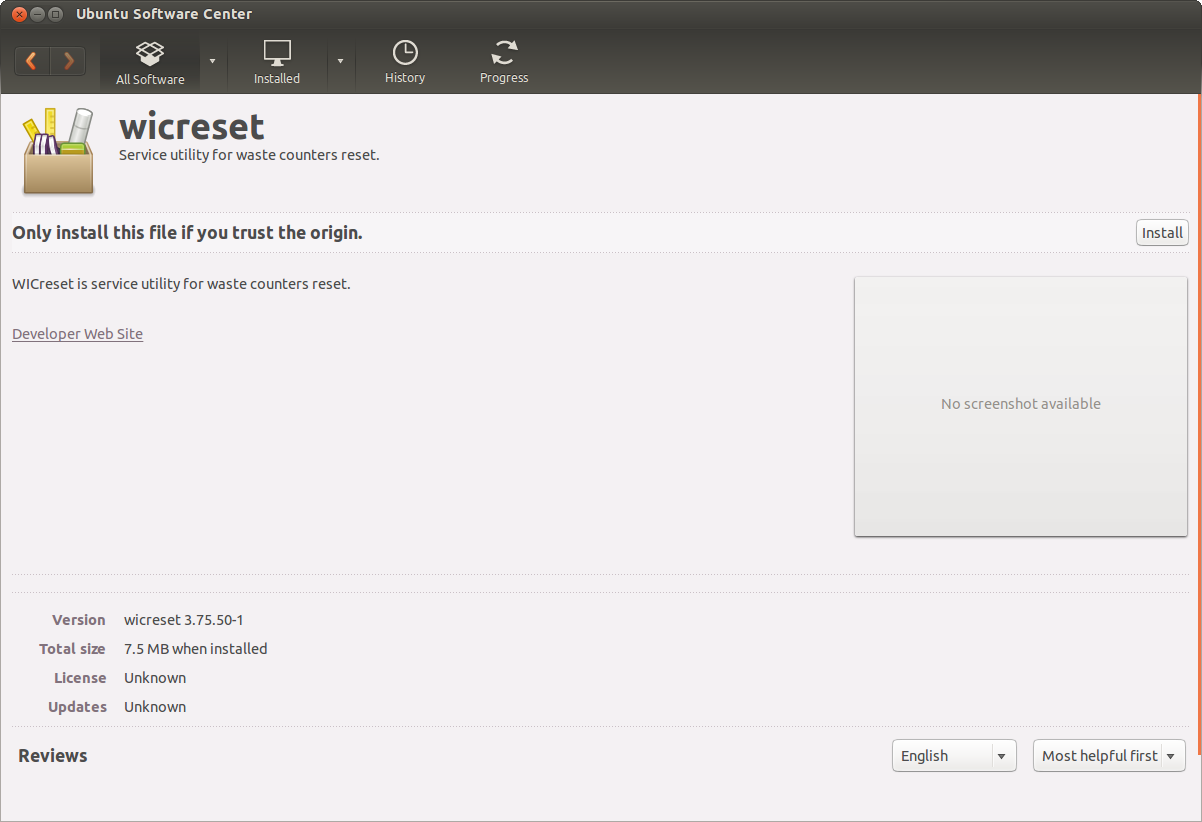Click the wicreset application title

(192, 127)
